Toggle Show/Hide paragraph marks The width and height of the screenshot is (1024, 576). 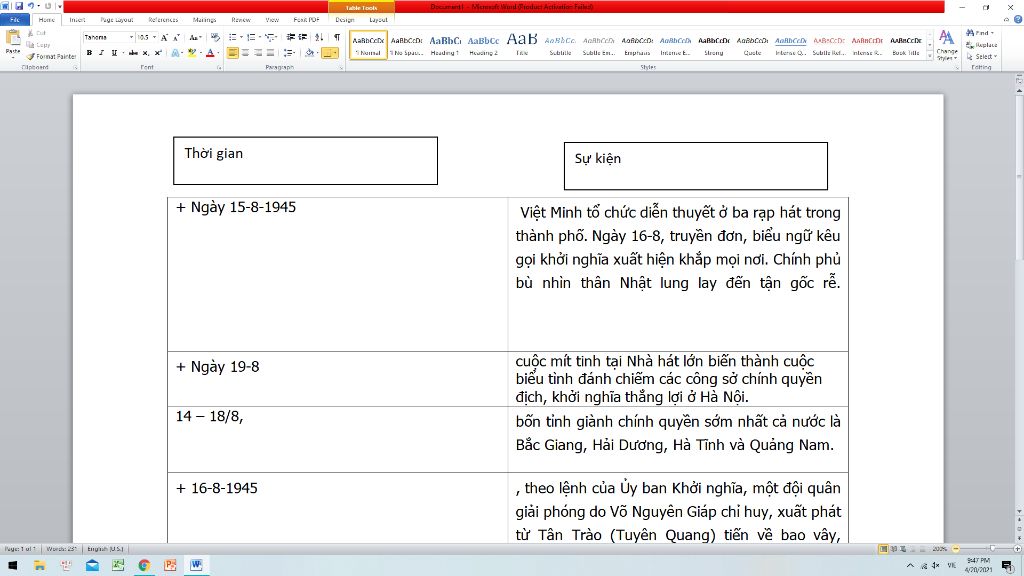tap(337, 38)
